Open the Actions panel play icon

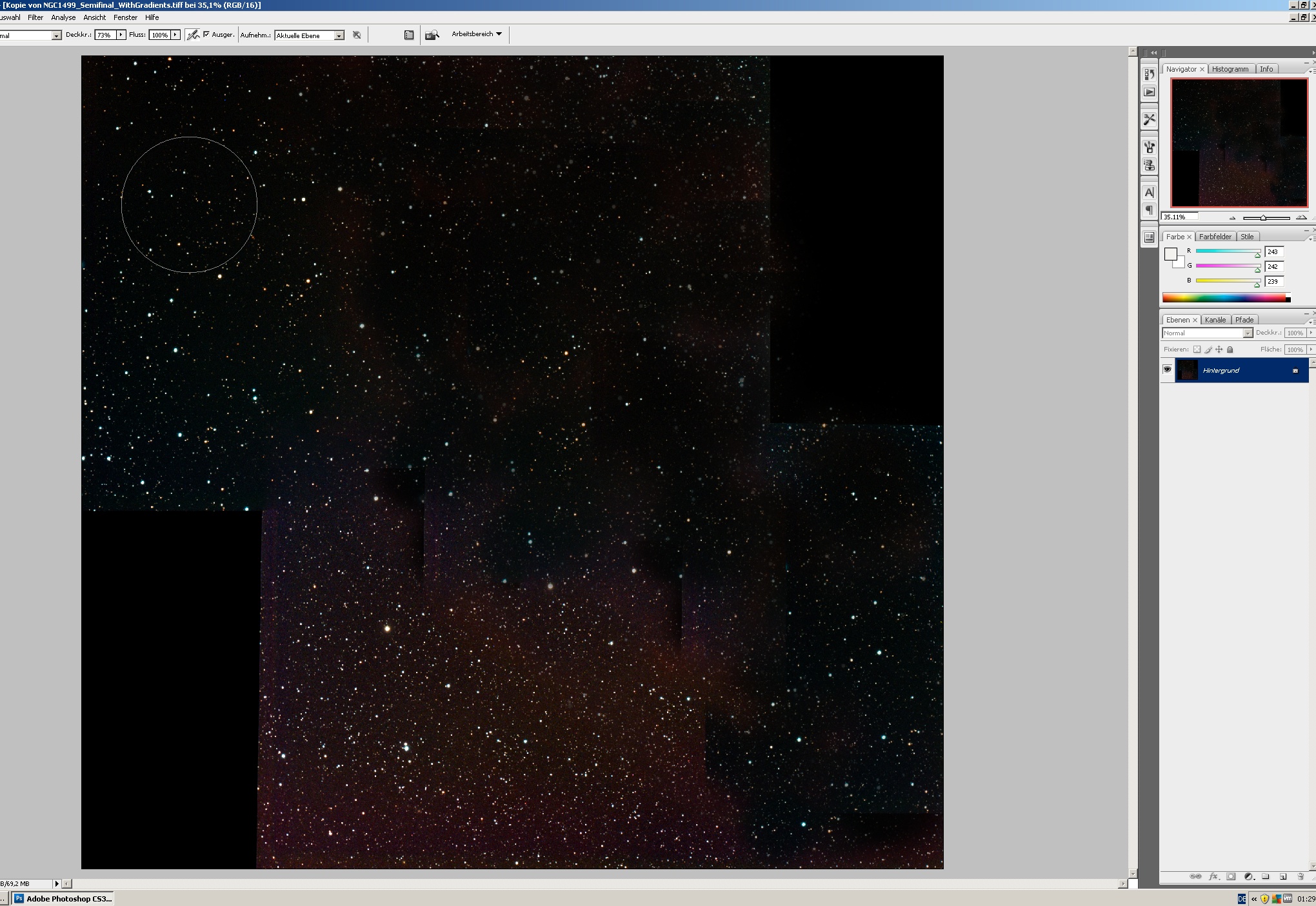pos(1149,92)
